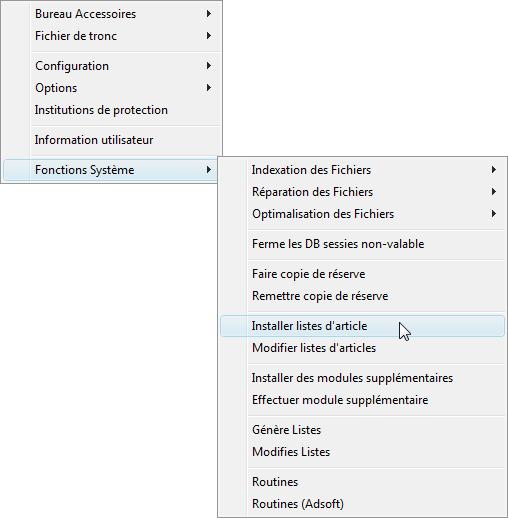Expand the Fichier de tronc submenu
Viewport: 508px width, 518px height.
point(111,36)
